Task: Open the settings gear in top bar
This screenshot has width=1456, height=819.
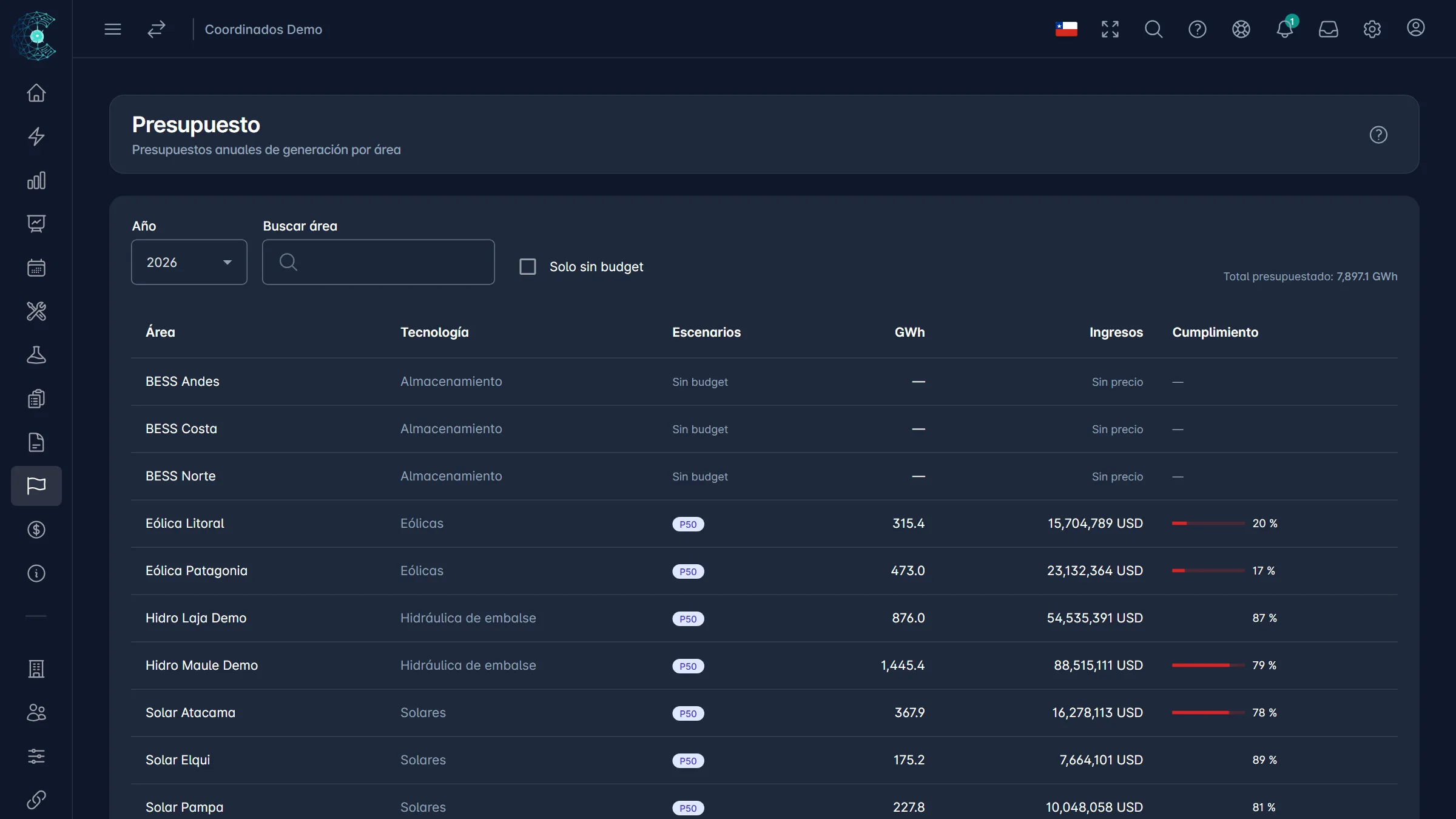Action: 1372,29
